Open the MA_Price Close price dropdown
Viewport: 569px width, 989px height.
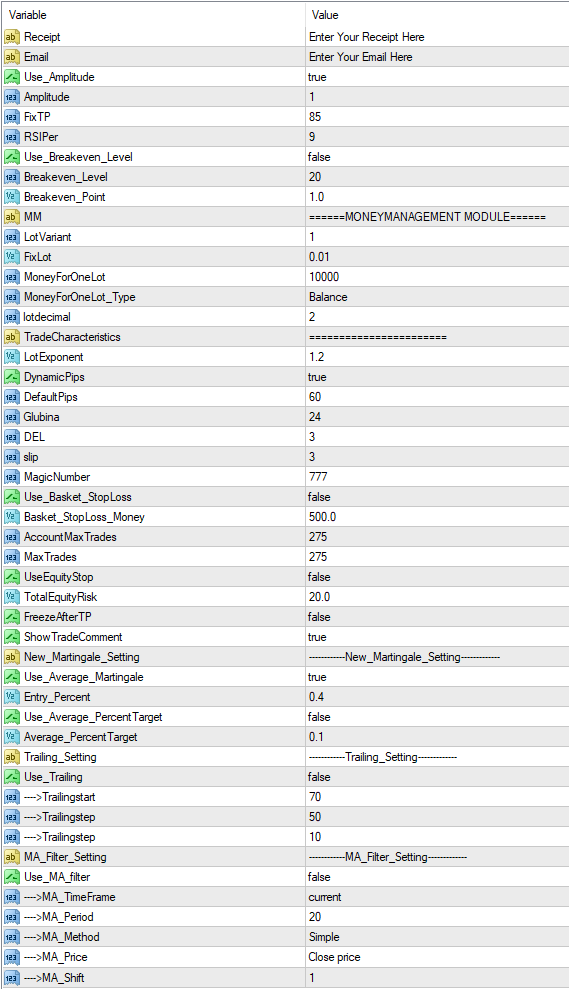point(437,957)
